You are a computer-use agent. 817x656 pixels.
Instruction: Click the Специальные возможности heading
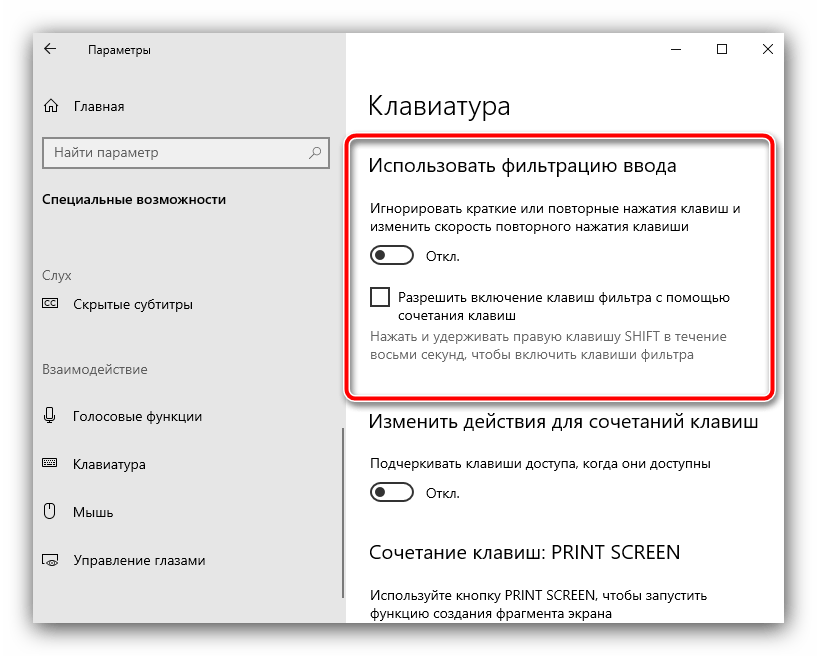click(x=134, y=200)
